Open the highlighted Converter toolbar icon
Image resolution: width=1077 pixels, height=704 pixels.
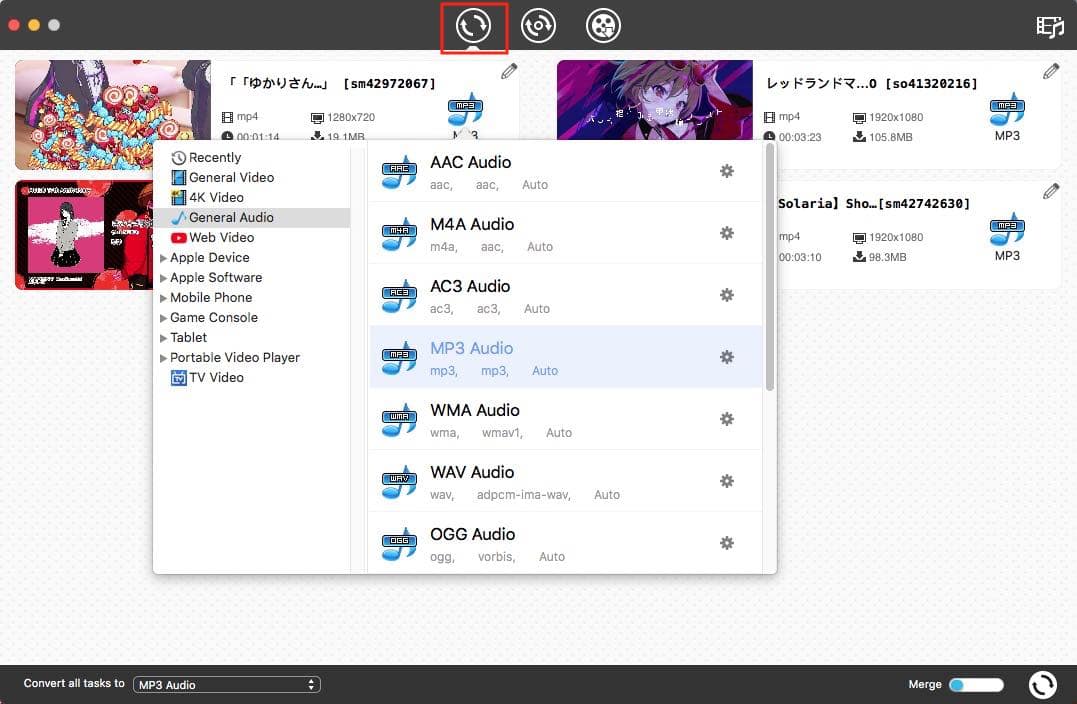[474, 26]
